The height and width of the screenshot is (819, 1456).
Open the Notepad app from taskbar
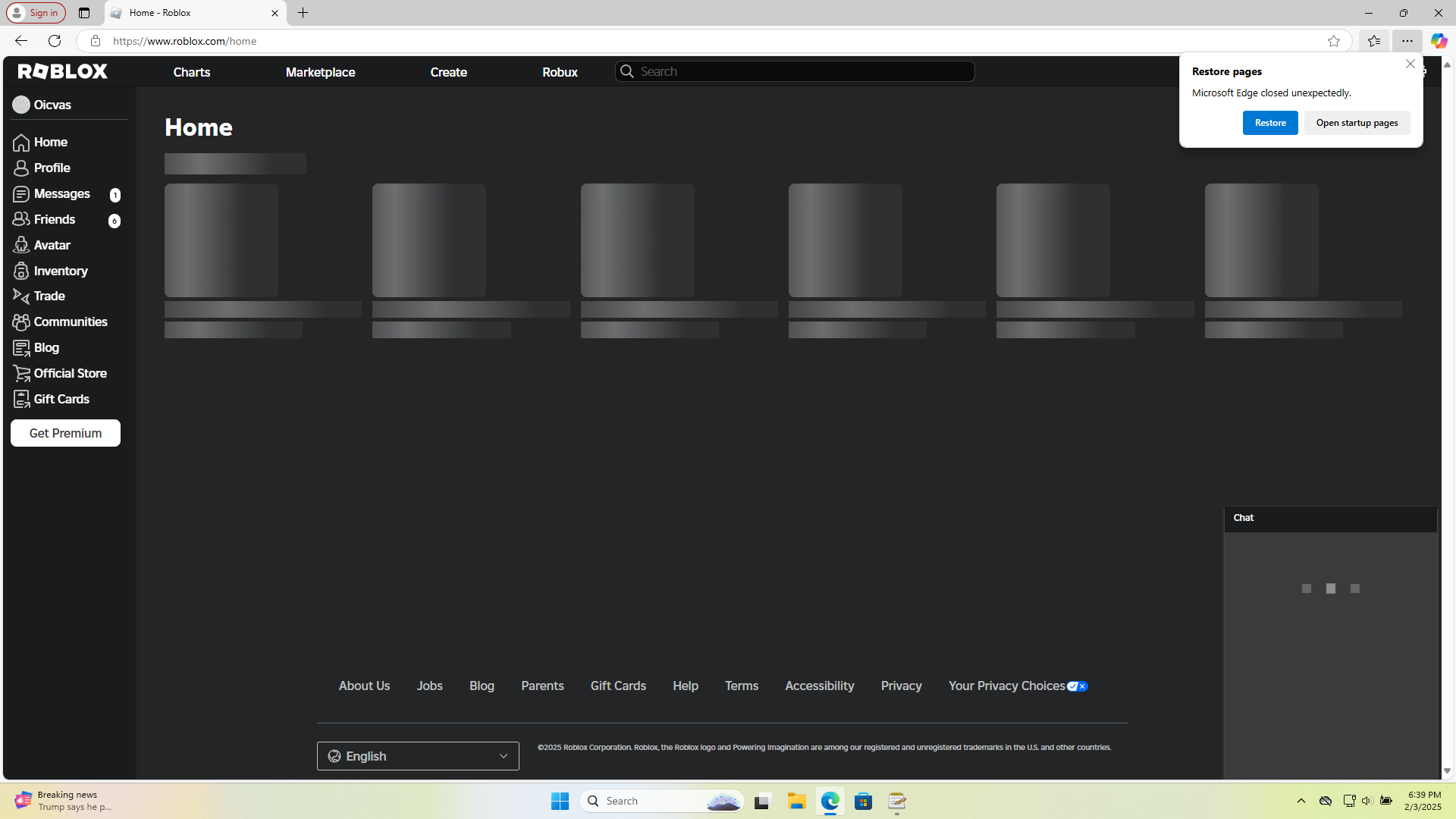[x=897, y=801]
